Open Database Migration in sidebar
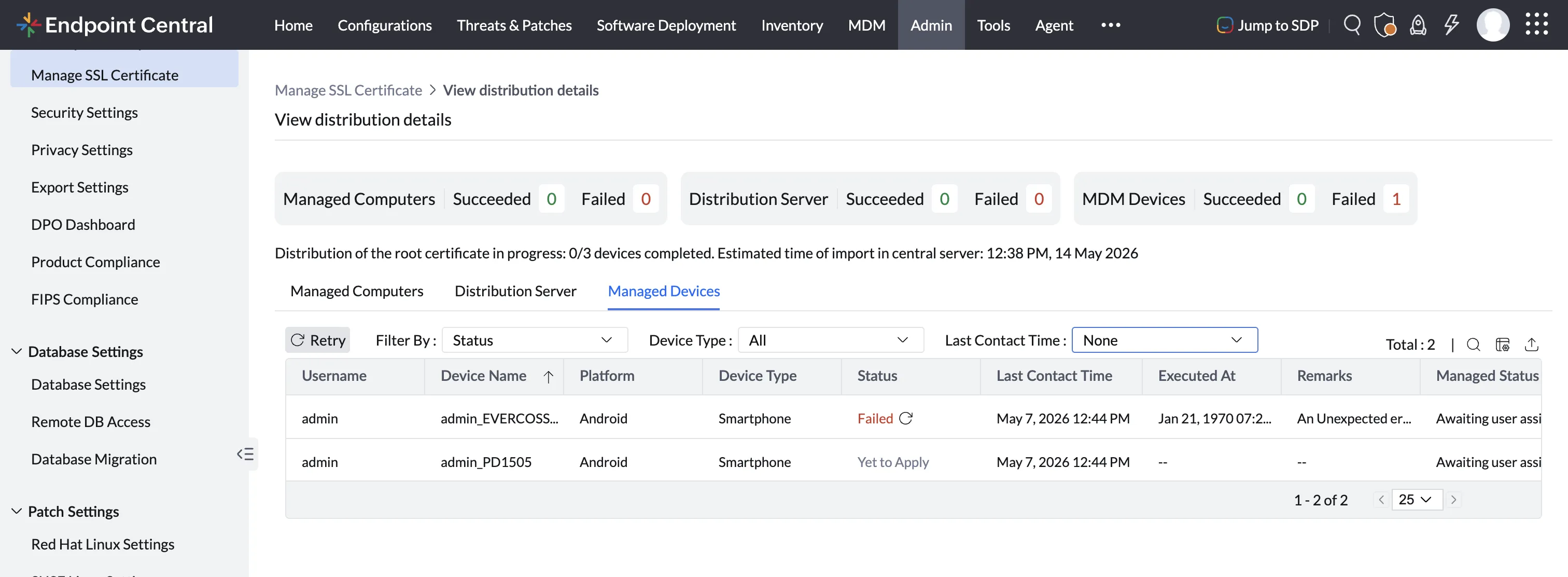This screenshot has height=577, width=1568. 94,459
